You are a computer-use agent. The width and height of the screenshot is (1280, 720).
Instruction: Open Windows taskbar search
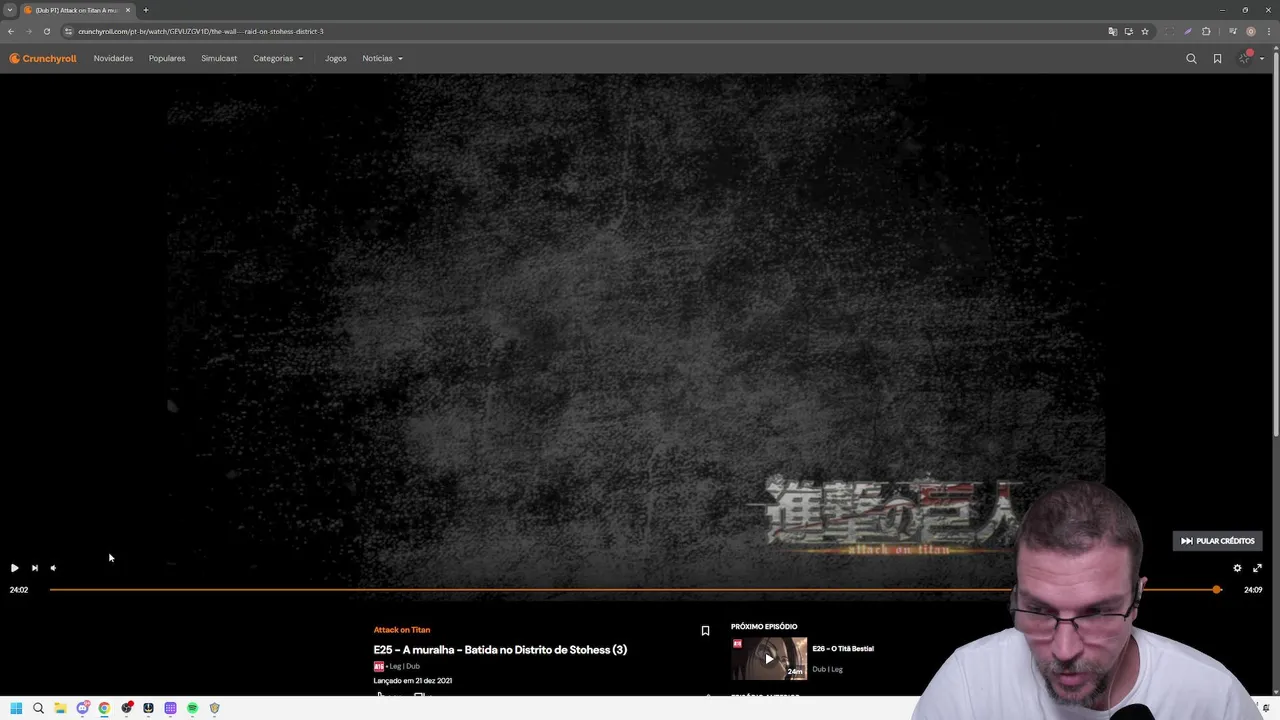pos(38,708)
